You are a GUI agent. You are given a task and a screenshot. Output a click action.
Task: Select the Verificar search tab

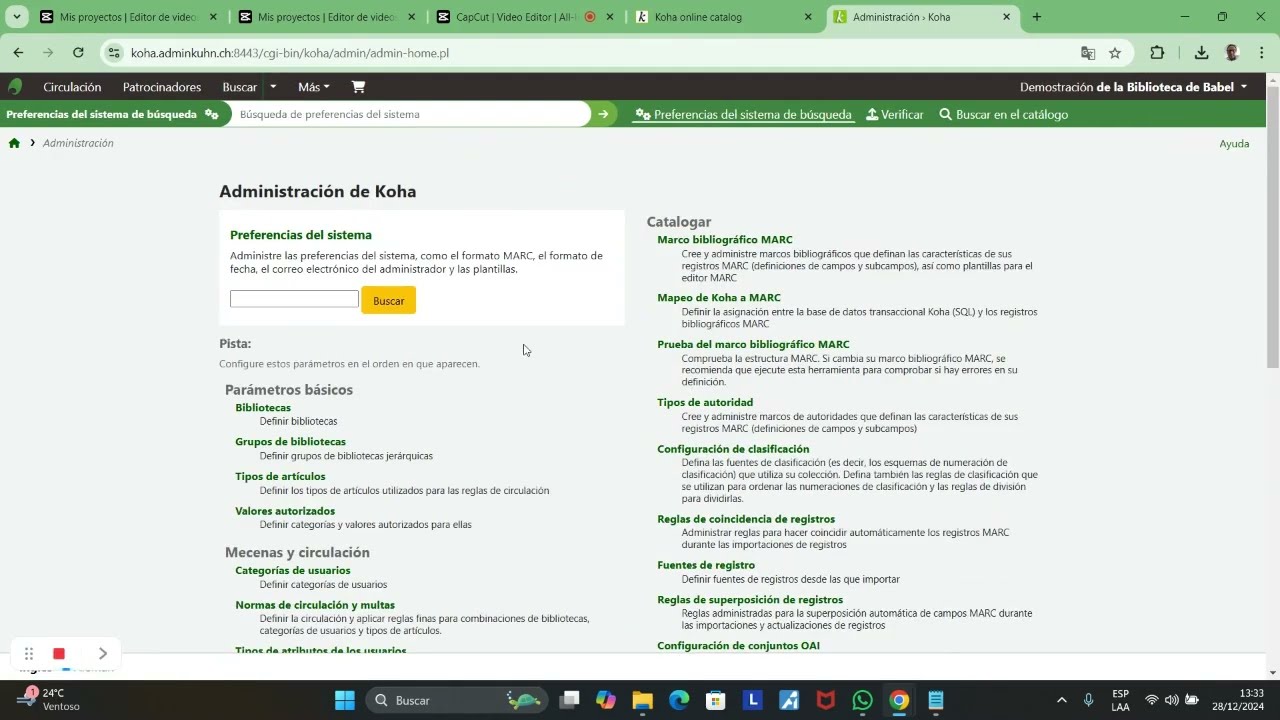coord(895,114)
